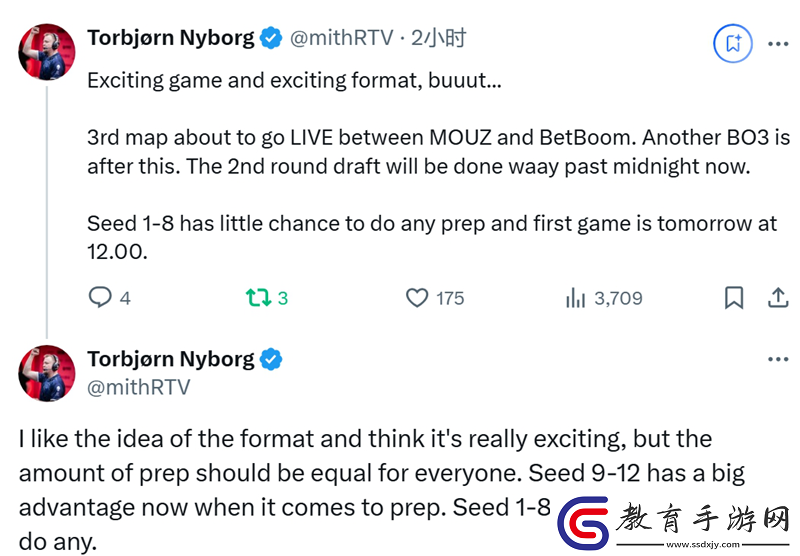Open the more options menu on first tweet

click(x=778, y=44)
